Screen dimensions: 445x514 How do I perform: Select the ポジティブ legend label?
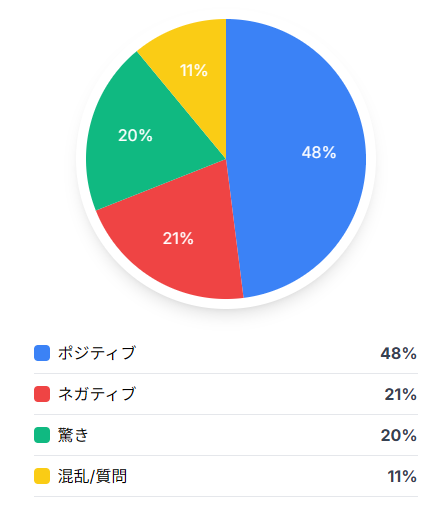pyautogui.click(x=97, y=353)
